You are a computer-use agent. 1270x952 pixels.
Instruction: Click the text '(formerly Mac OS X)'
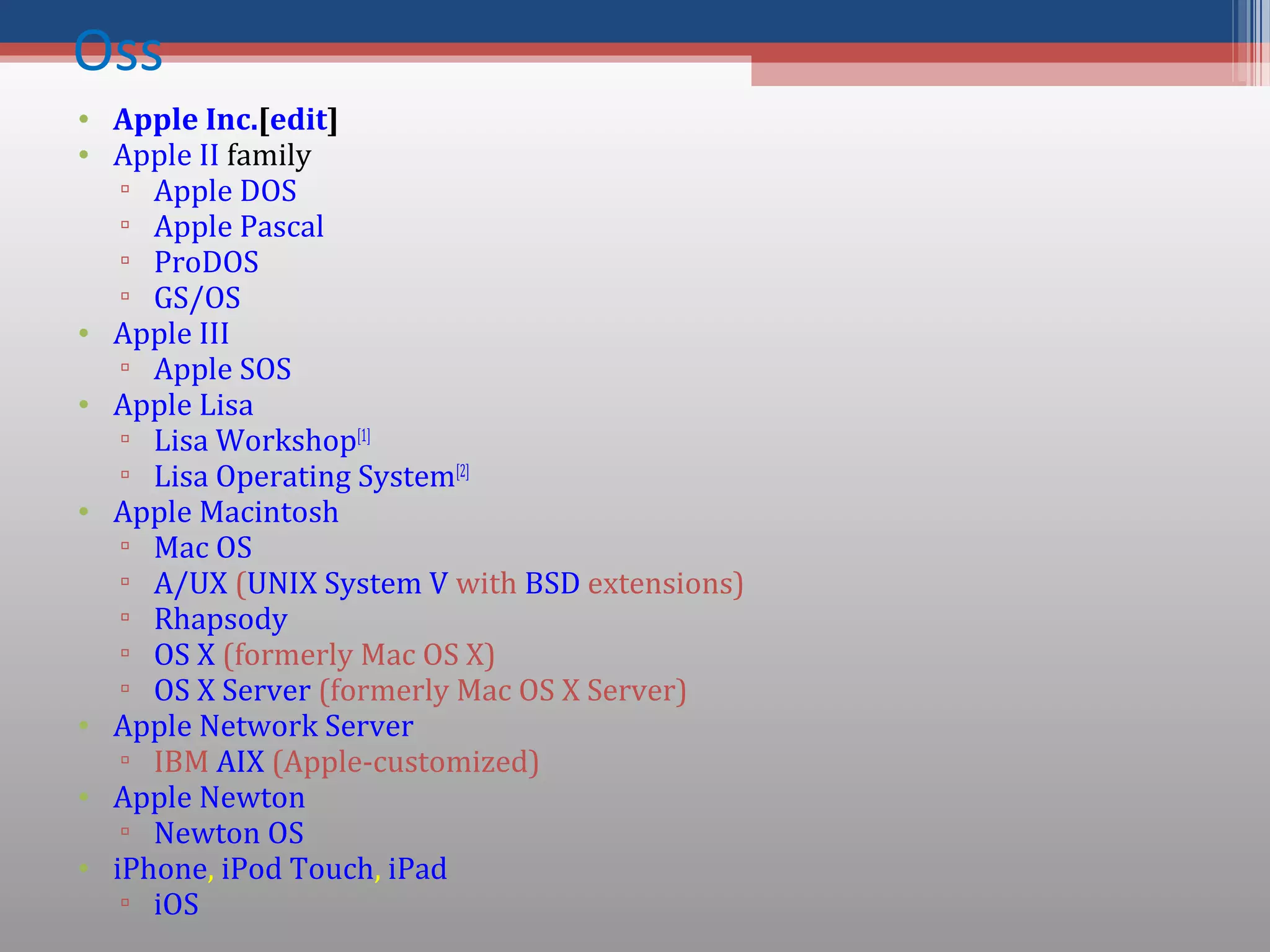point(359,656)
